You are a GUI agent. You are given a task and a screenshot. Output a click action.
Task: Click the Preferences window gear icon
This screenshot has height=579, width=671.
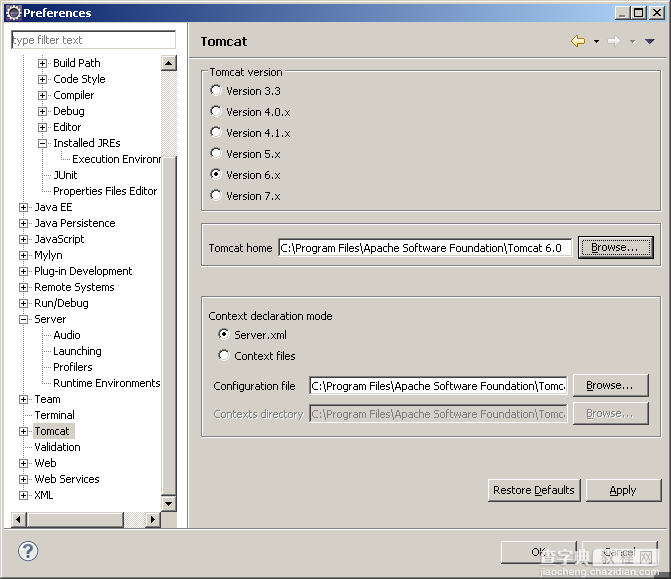pyautogui.click(x=13, y=13)
